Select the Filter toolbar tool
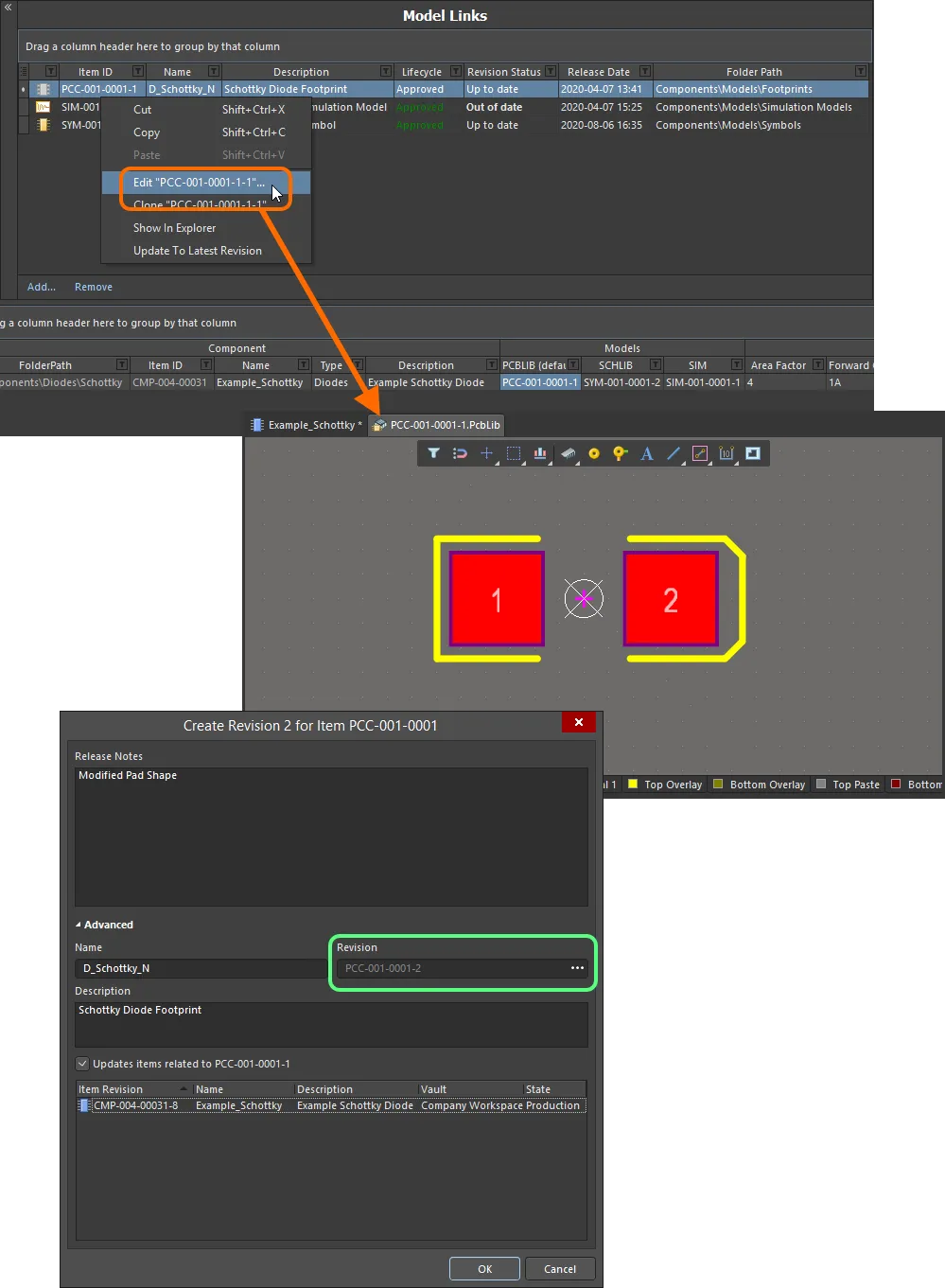Image resolution: width=945 pixels, height=1288 pixels. 433,453
